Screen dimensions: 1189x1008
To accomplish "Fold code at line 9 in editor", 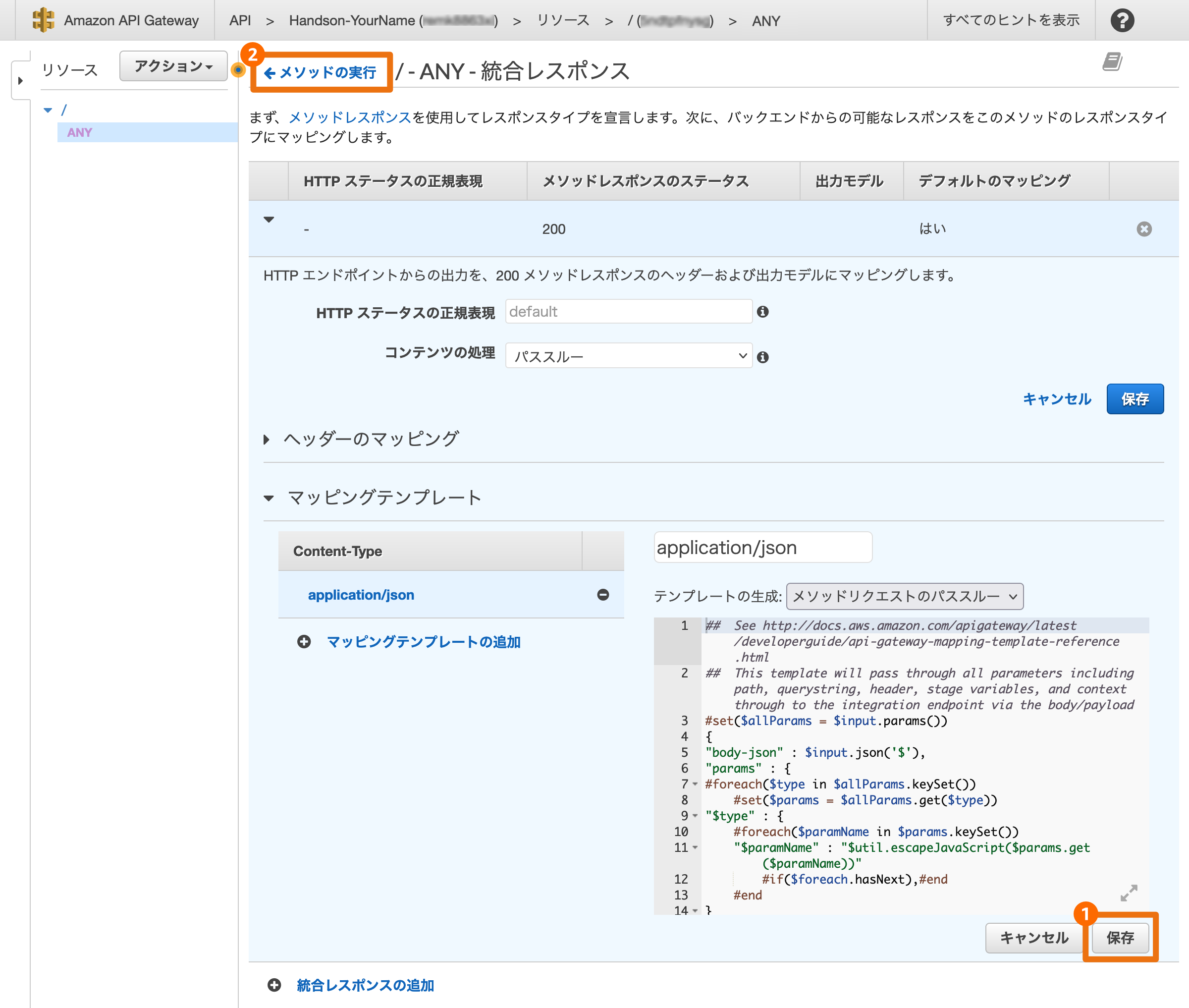I will click(695, 816).
